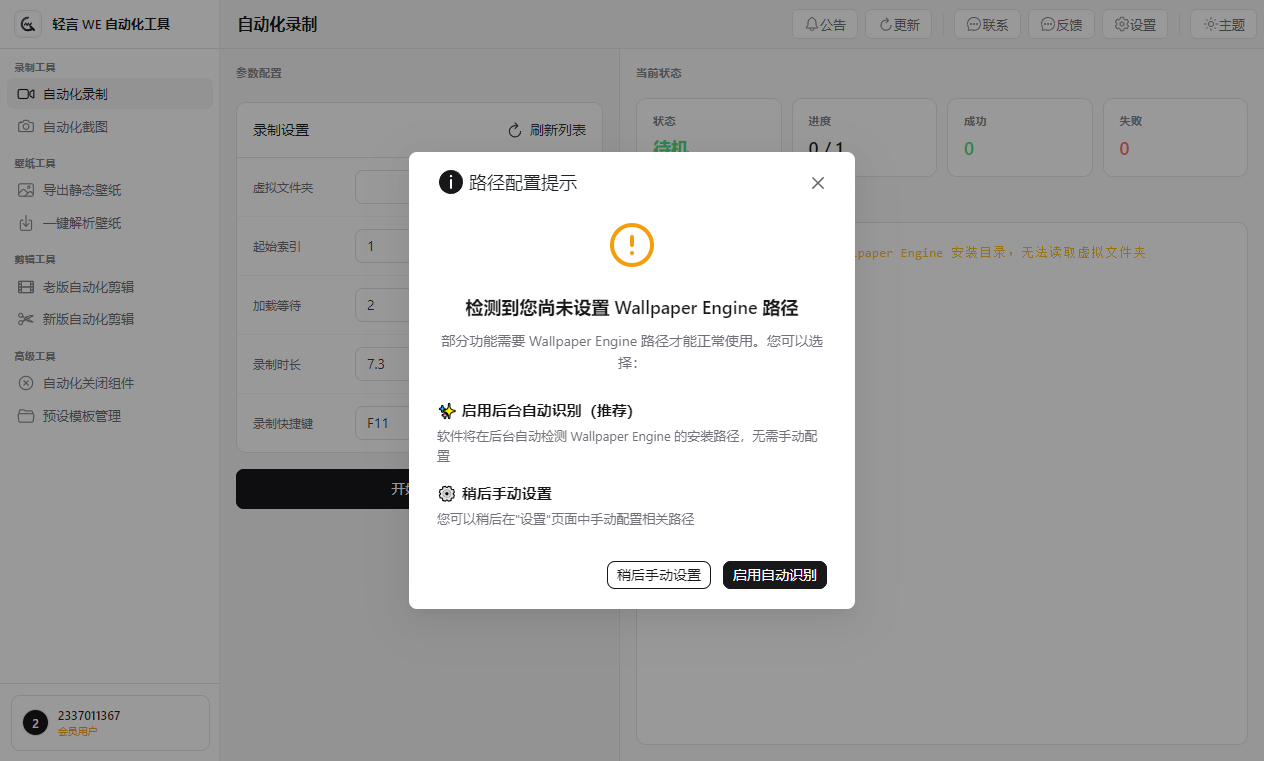Viewport: 1264px width, 761px height.
Task: View announcements via 公告
Action: 824,23
